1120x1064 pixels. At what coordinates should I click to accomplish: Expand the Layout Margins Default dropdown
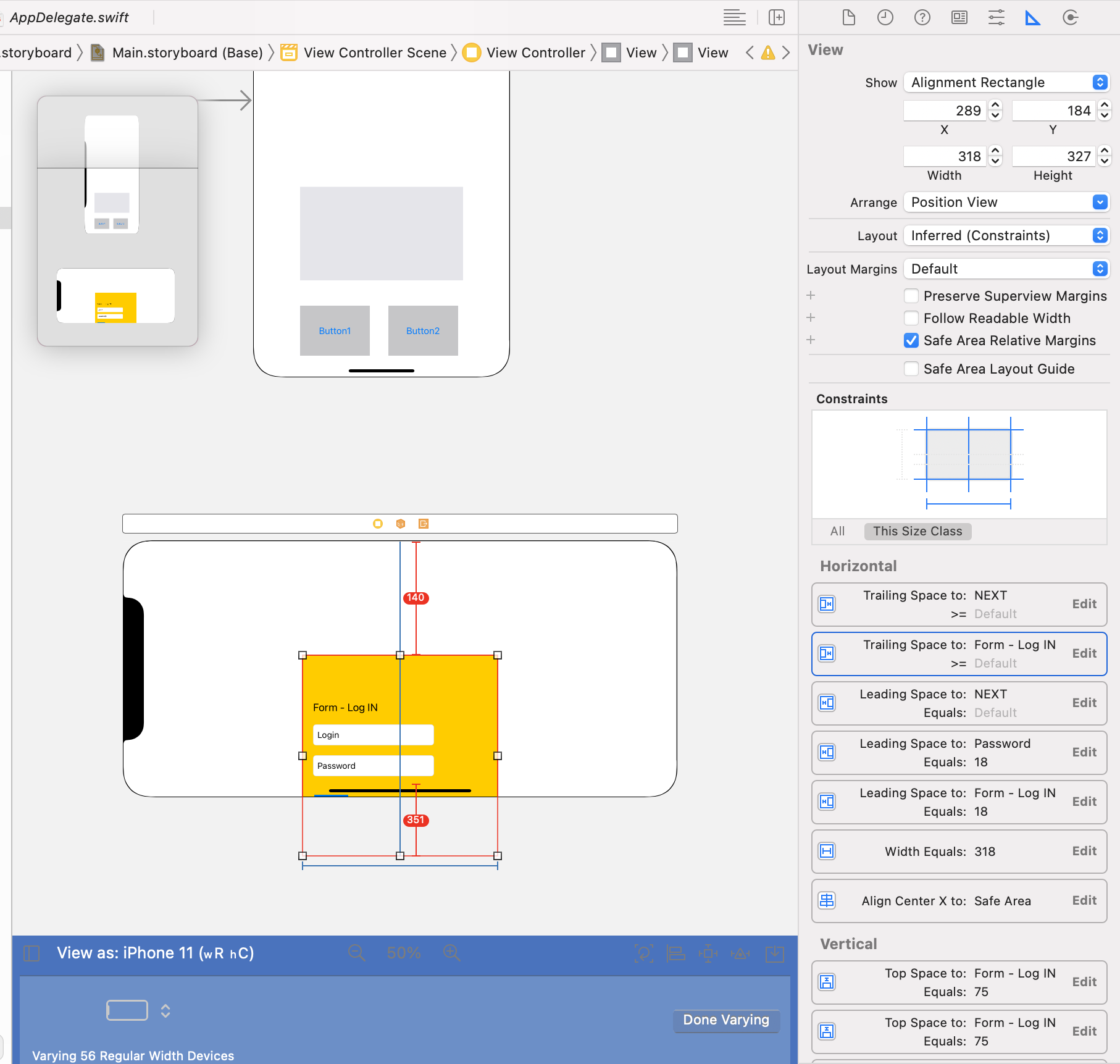pyautogui.click(x=1006, y=269)
